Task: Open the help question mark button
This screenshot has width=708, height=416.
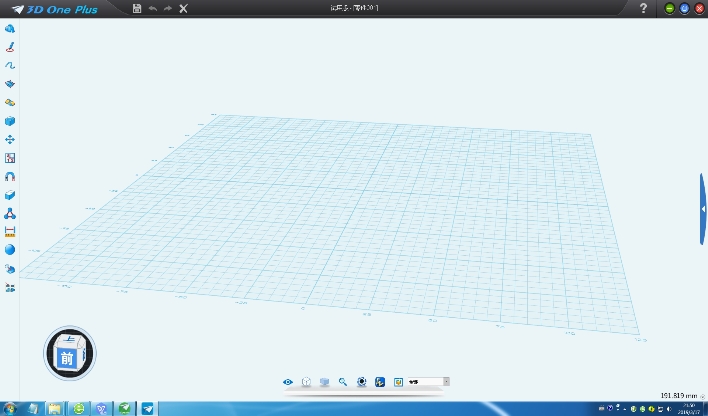Action: coord(643,8)
